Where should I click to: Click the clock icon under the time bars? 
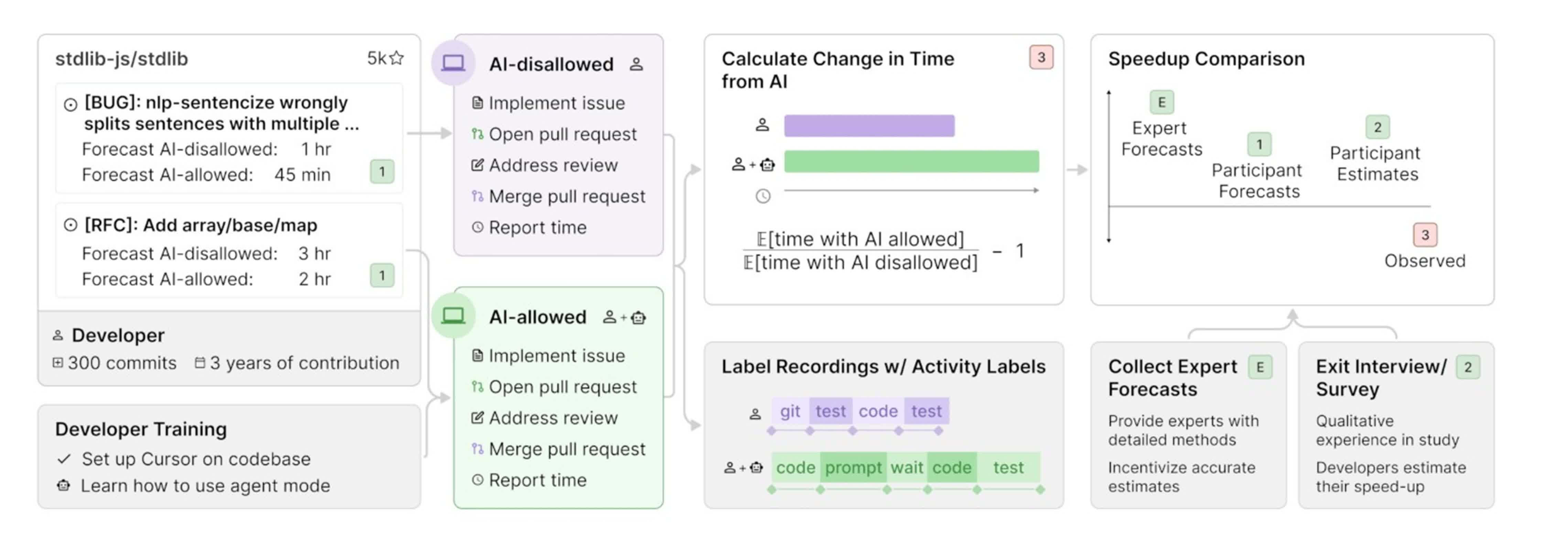[x=763, y=196]
